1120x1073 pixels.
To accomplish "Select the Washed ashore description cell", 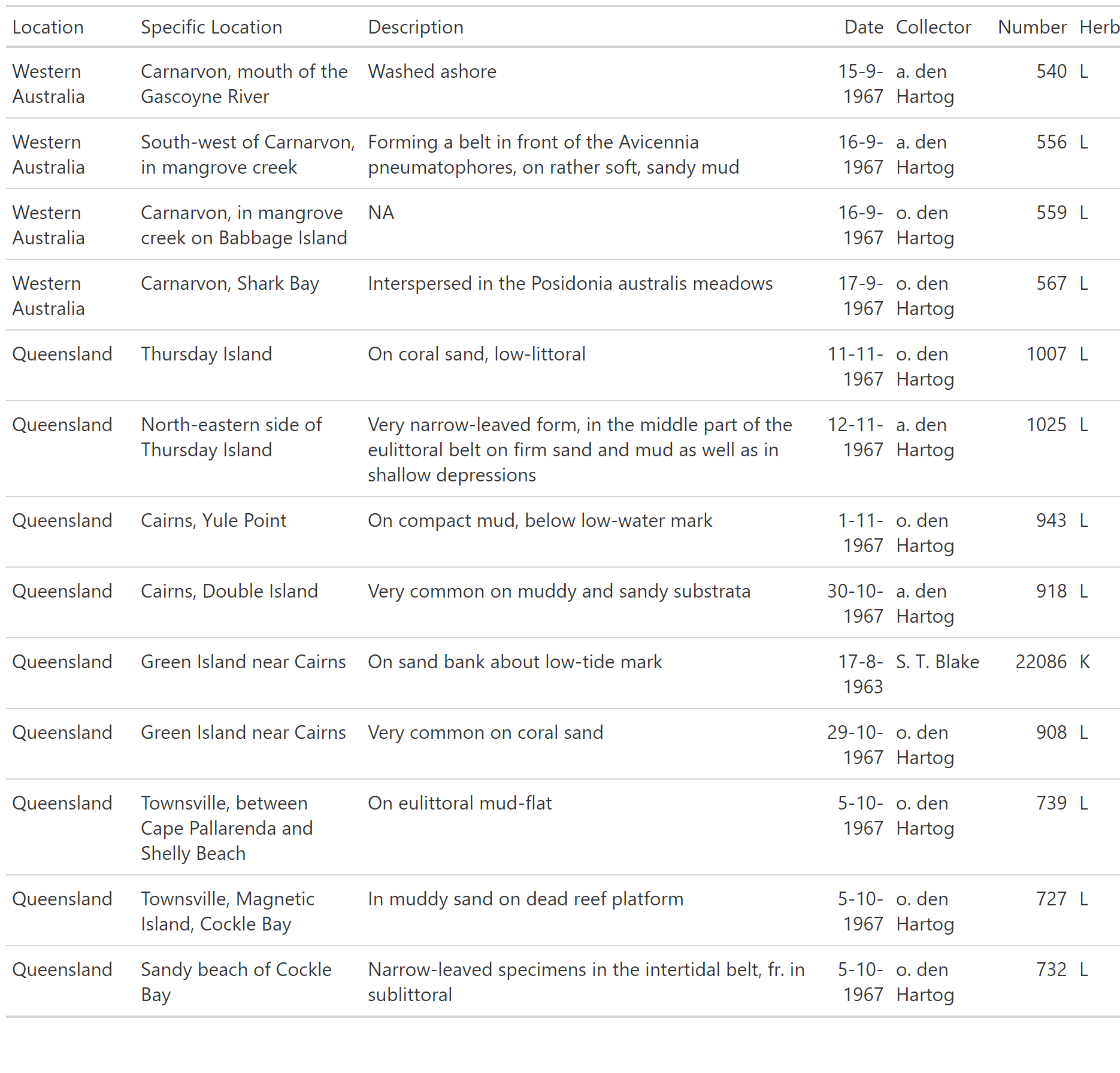I will coord(432,71).
